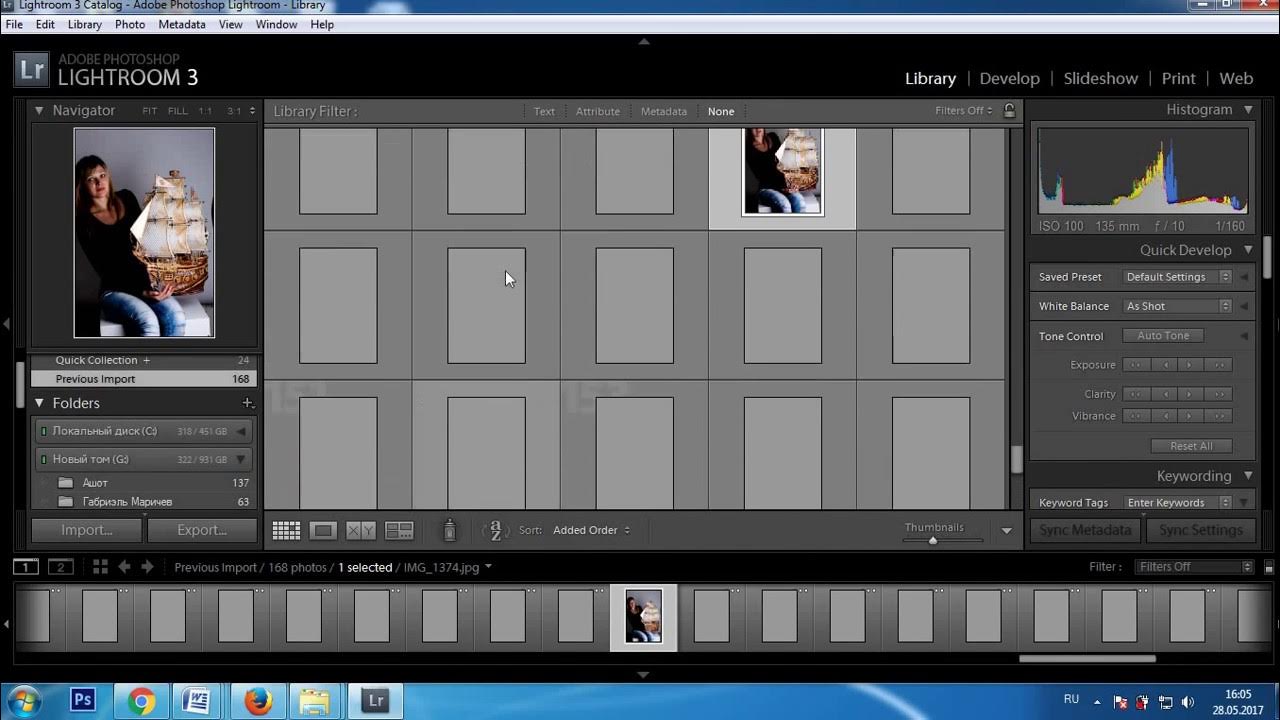This screenshot has height=720, width=1280.
Task: Adjust the Thumbnails size slider
Action: point(933,540)
